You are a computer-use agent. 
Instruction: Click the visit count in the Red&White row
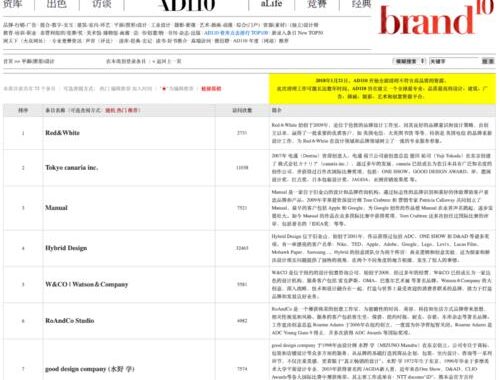[x=242, y=133]
